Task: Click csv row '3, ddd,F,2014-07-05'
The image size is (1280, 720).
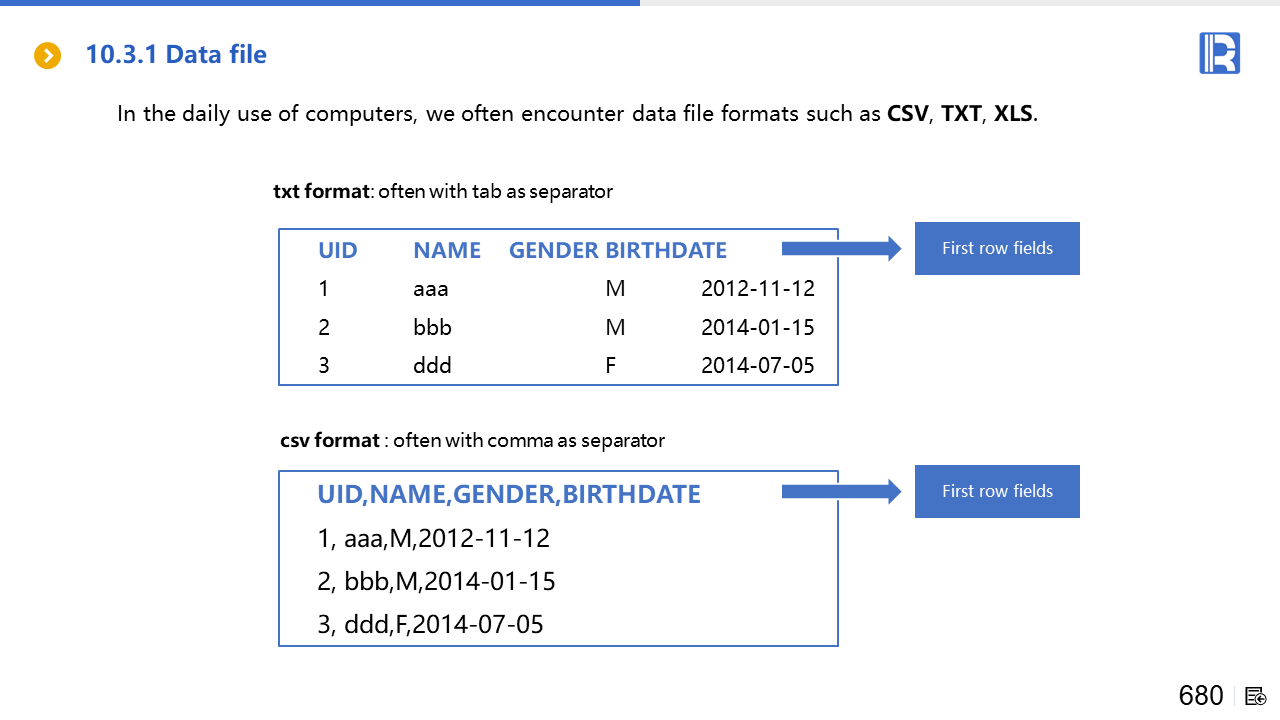Action: [430, 625]
